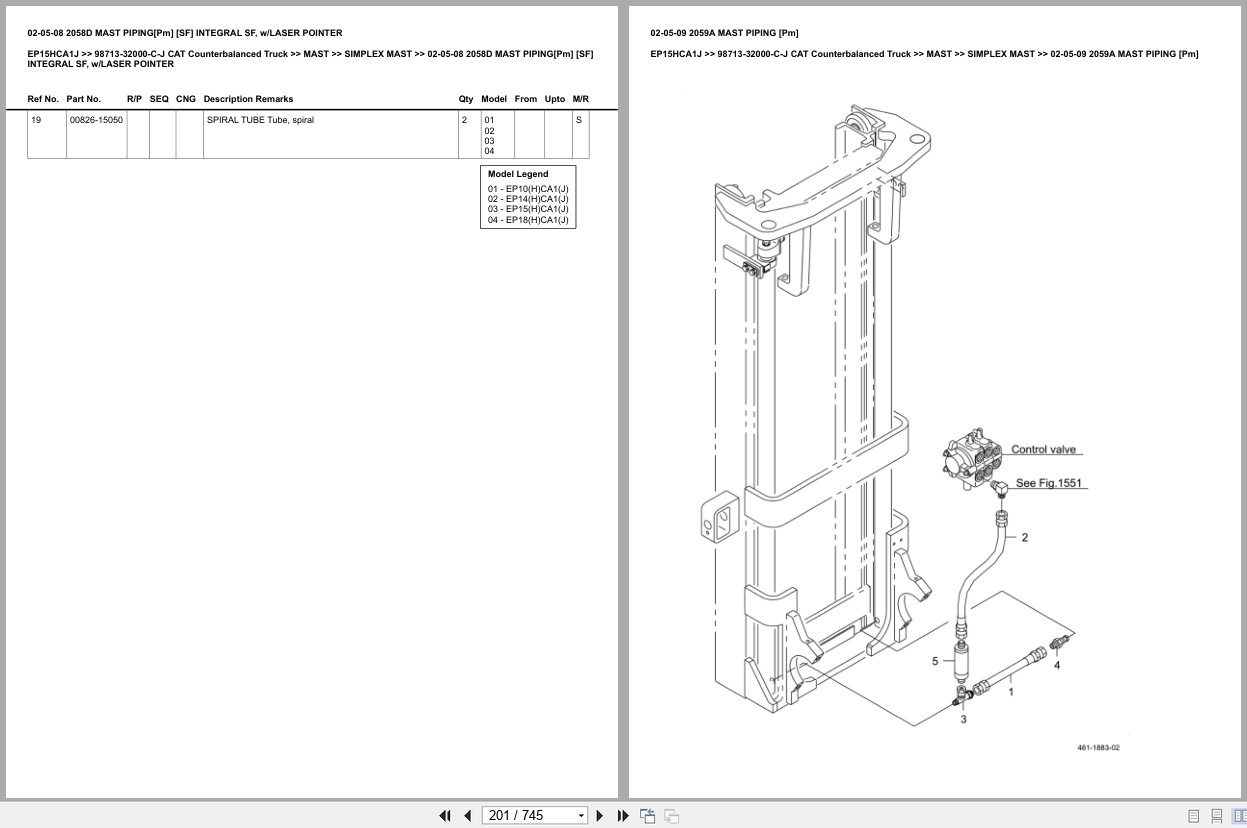The width and height of the screenshot is (1247, 828).
Task: Click the Ref No. column header
Action: (x=43, y=99)
